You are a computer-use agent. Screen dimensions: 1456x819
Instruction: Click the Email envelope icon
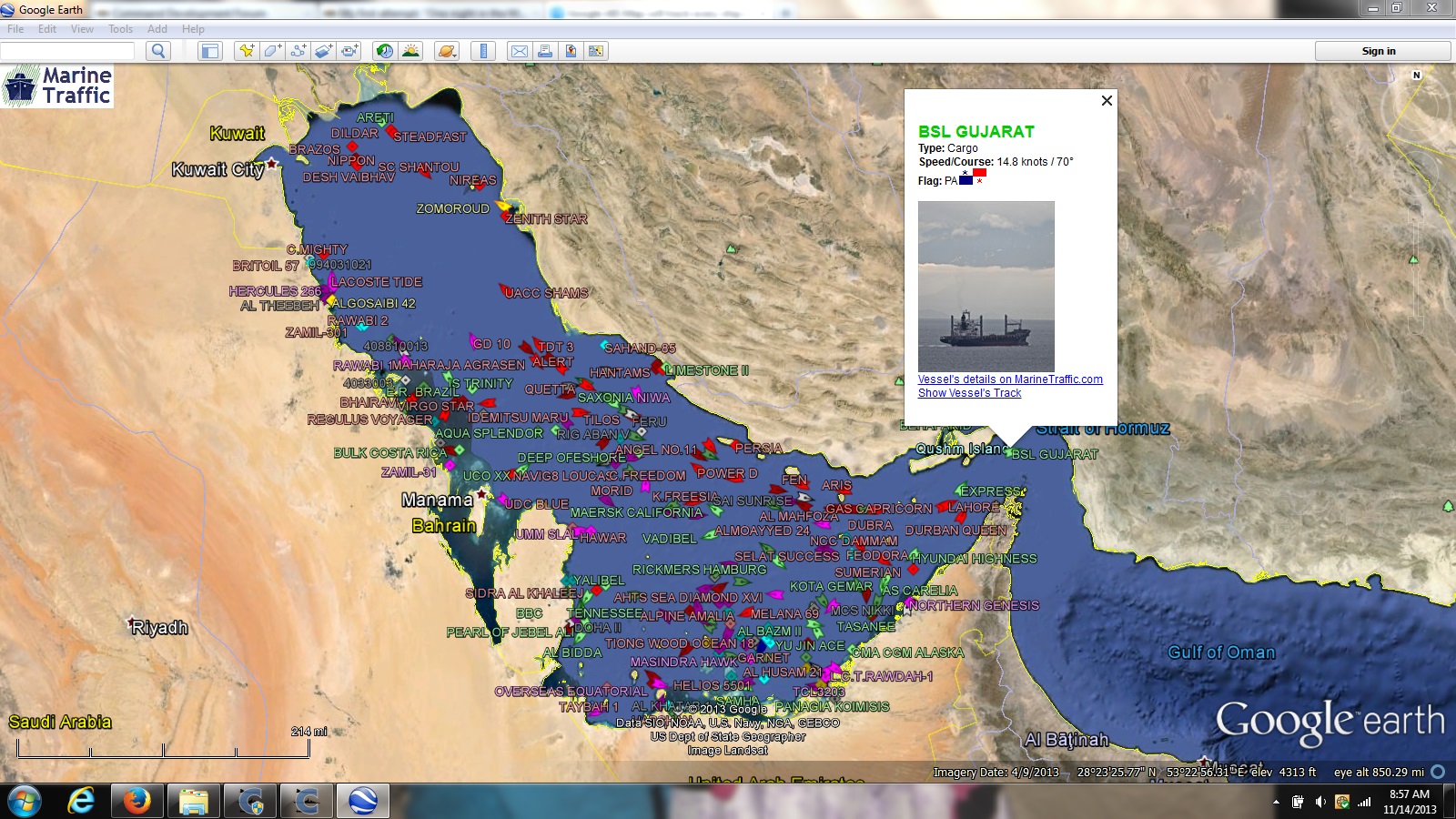coord(519,51)
